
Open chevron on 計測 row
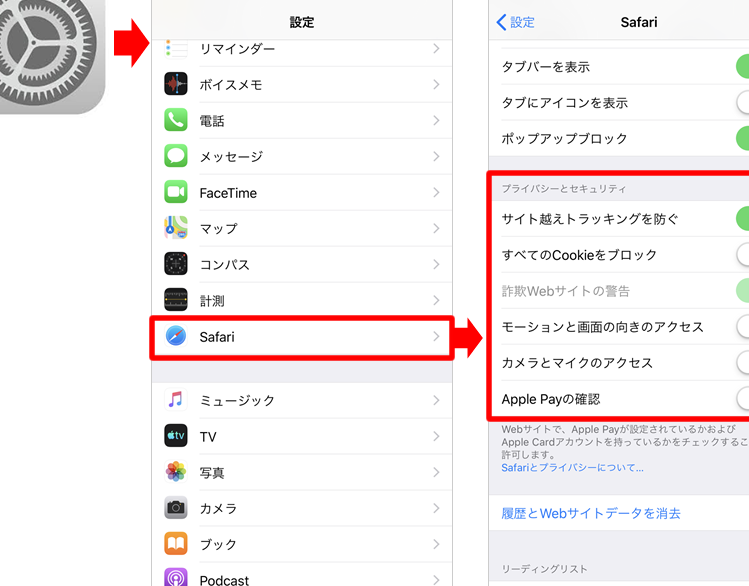point(436,300)
